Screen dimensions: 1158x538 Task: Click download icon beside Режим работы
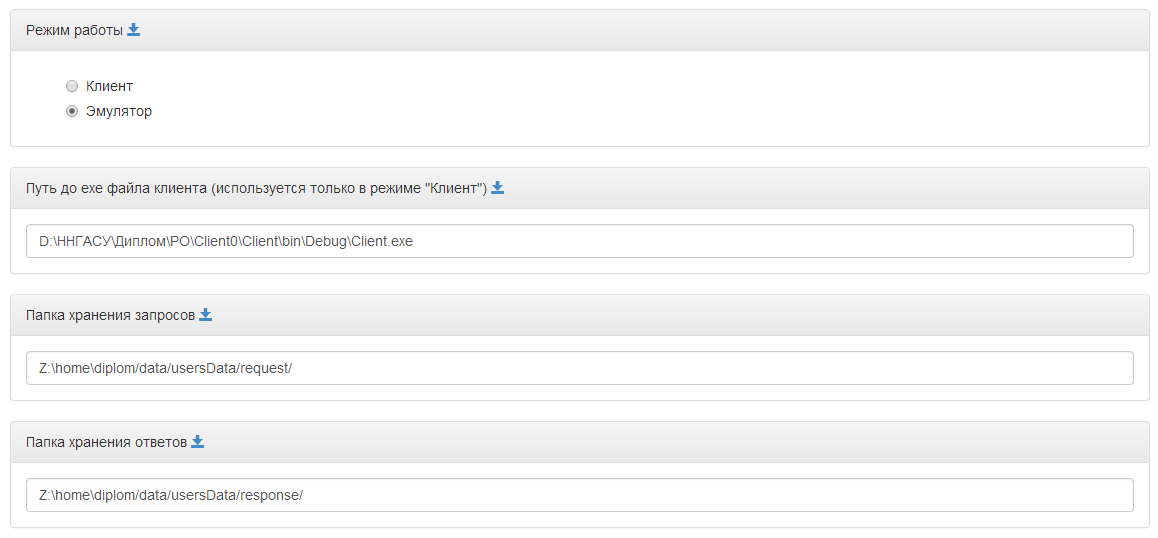[133, 30]
